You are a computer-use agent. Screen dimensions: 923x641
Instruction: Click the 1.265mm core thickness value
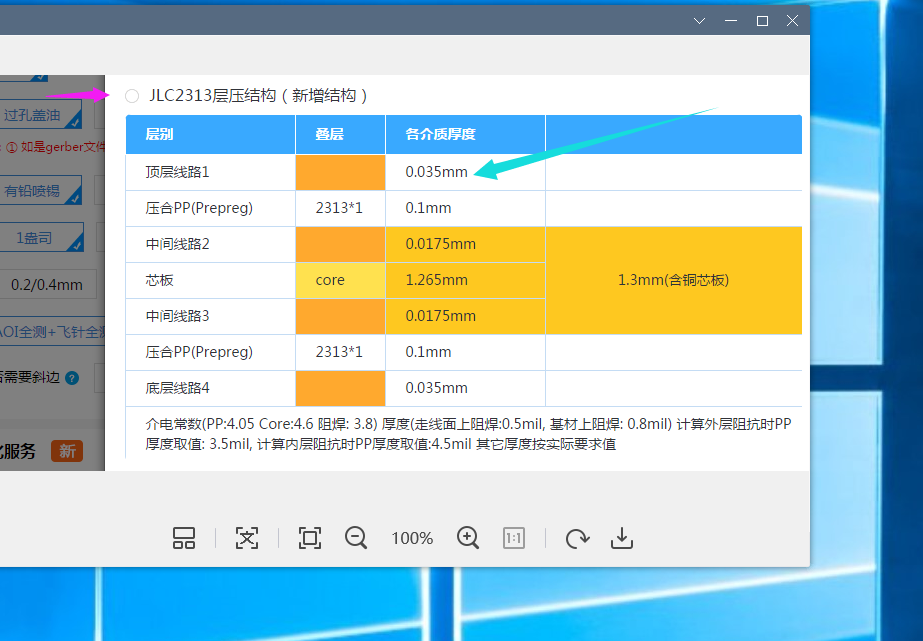(436, 280)
